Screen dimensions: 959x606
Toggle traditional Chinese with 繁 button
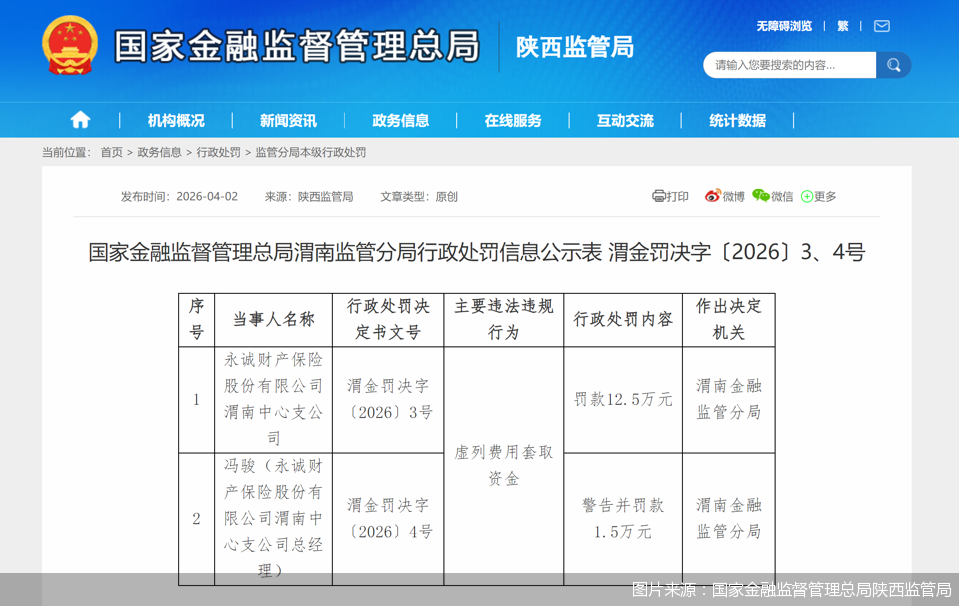point(842,26)
